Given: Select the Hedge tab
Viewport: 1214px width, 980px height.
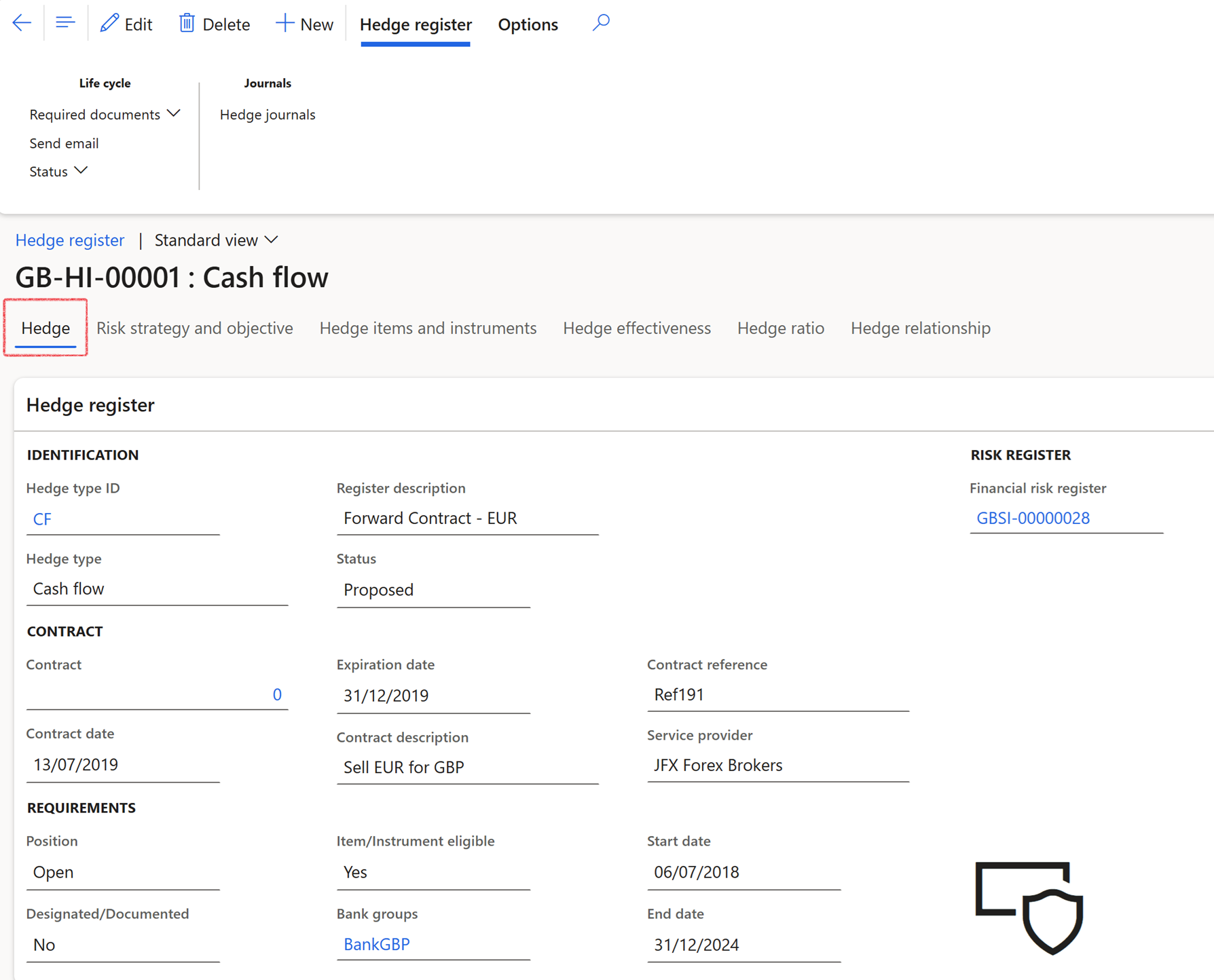Looking at the screenshot, I should pyautogui.click(x=45, y=328).
